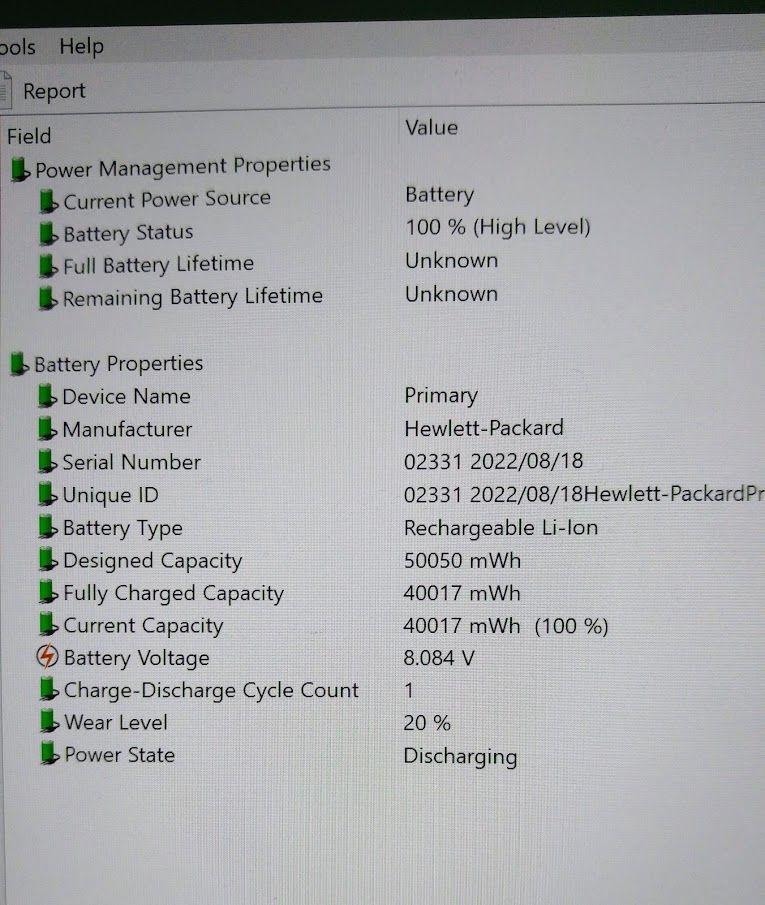Click the '20 %' wear level value
The width and height of the screenshot is (765, 905).
point(427,723)
